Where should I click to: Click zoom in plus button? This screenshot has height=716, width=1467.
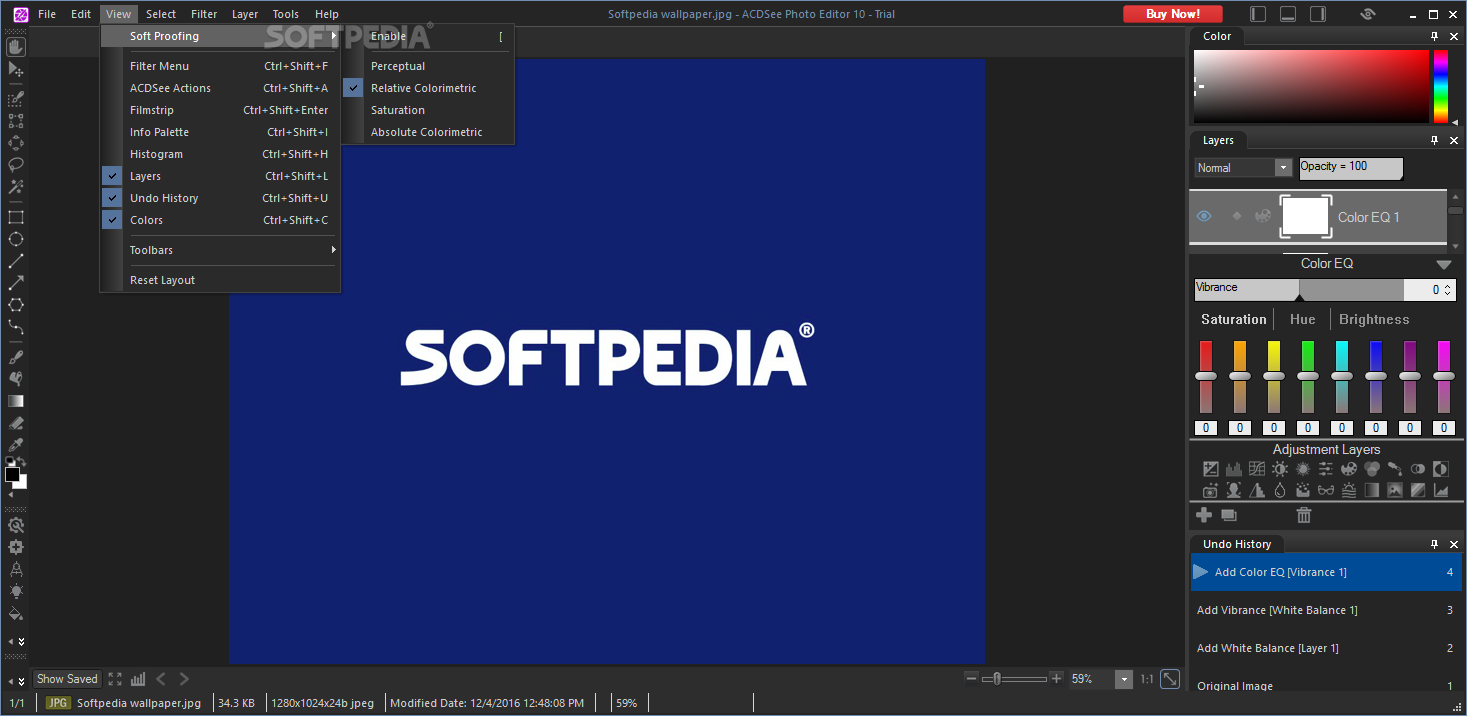click(x=1057, y=678)
